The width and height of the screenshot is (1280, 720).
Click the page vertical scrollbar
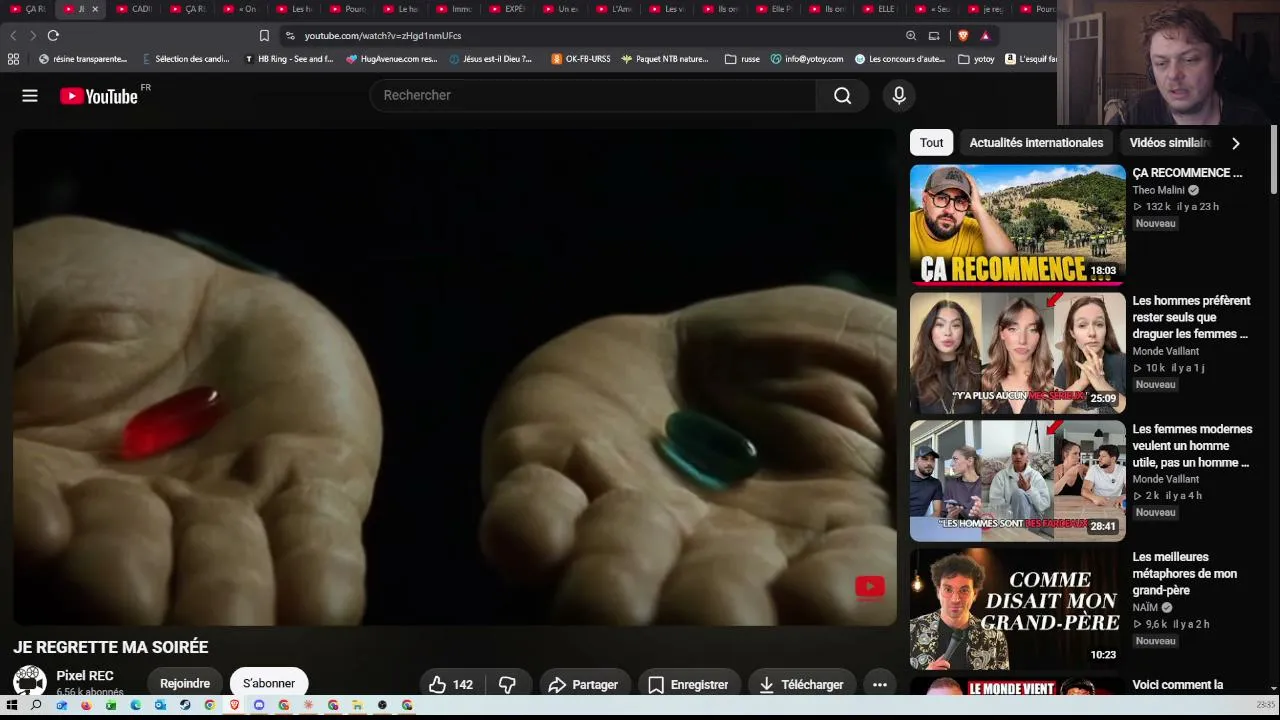pyautogui.click(x=1274, y=160)
